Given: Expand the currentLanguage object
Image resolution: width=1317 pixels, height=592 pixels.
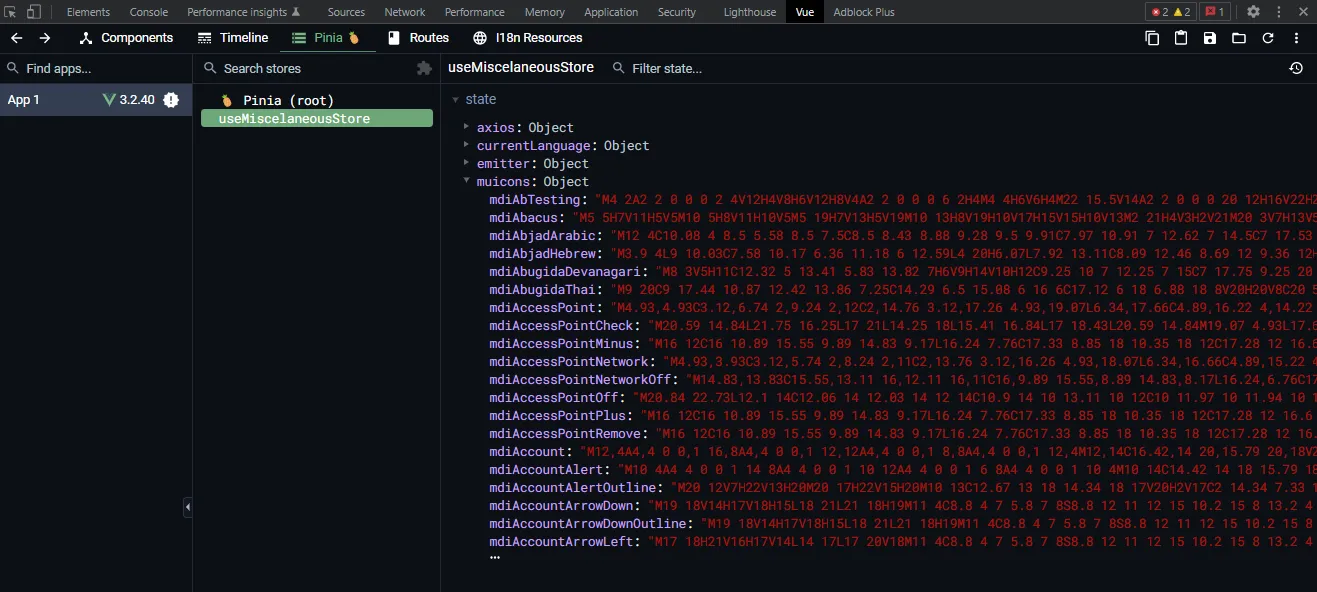Looking at the screenshot, I should (x=466, y=145).
